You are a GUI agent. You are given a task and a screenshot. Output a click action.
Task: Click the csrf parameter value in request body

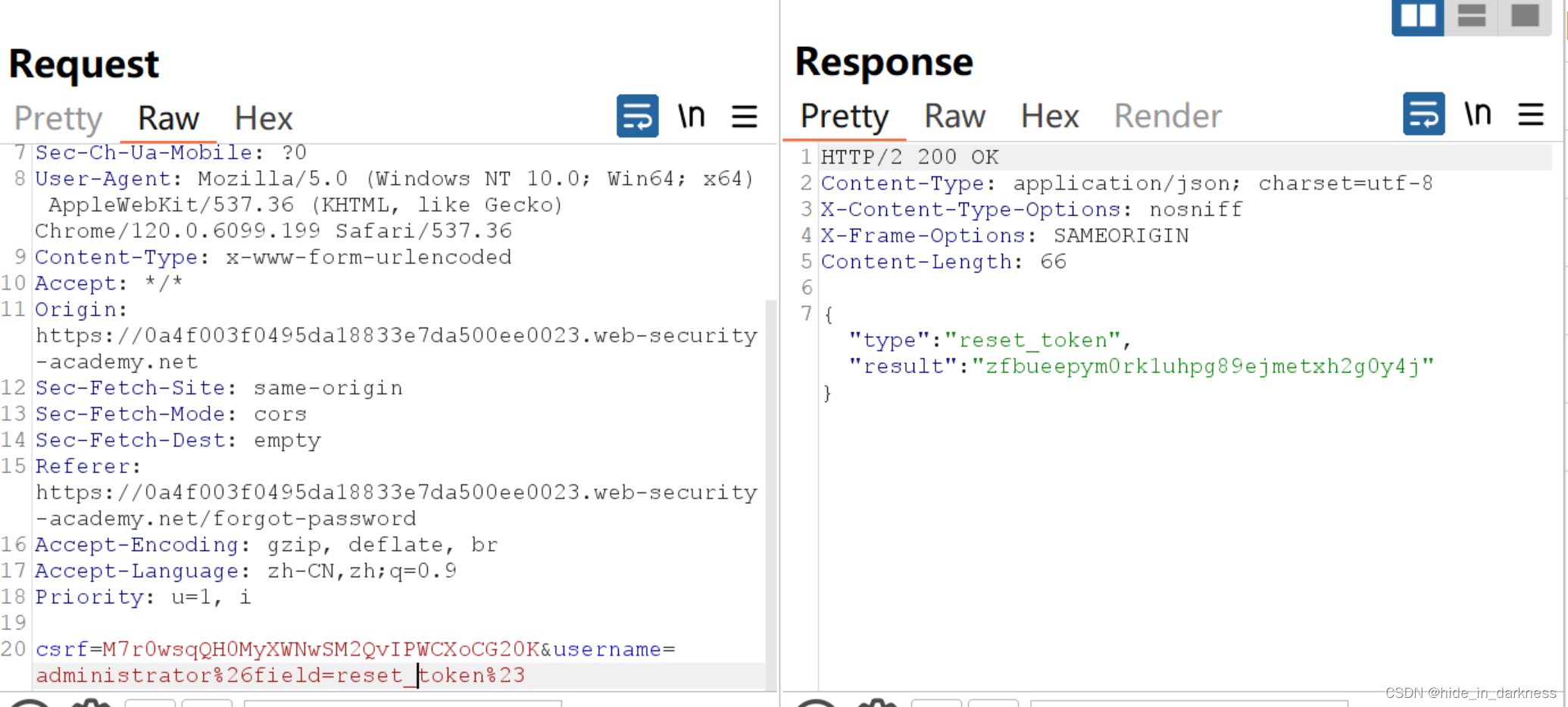click(x=320, y=649)
